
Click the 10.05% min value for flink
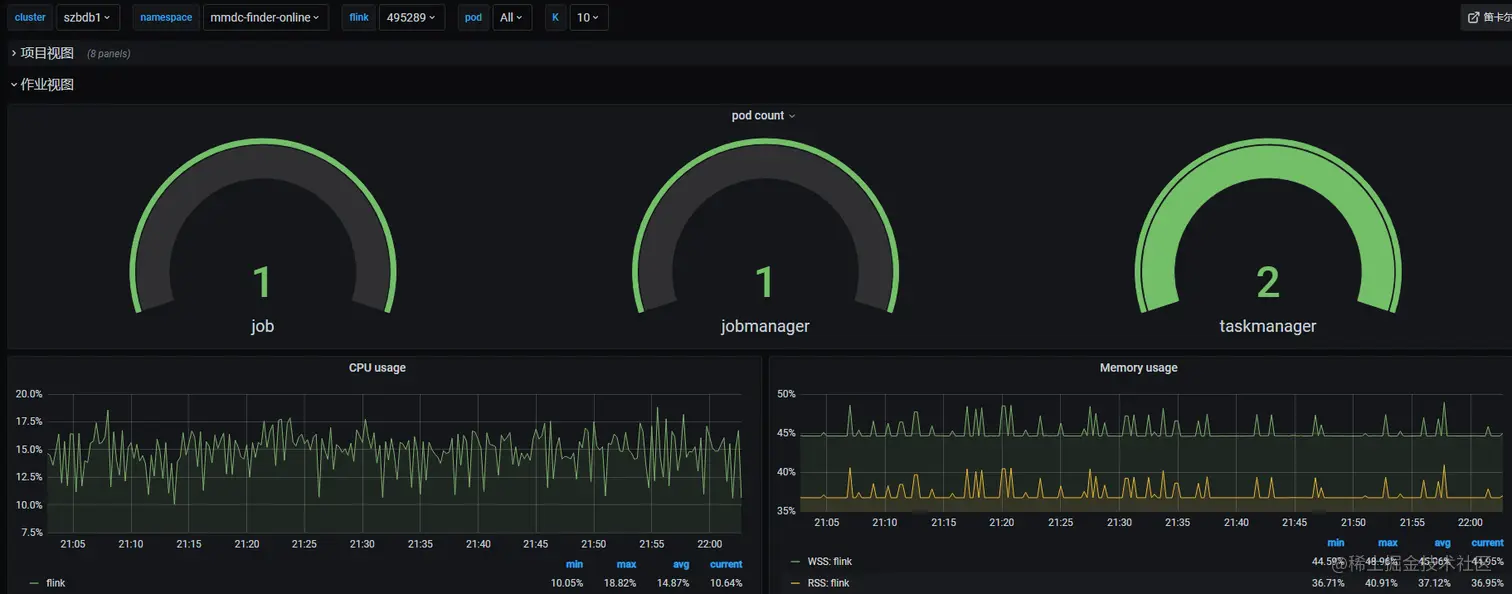pyautogui.click(x=567, y=583)
